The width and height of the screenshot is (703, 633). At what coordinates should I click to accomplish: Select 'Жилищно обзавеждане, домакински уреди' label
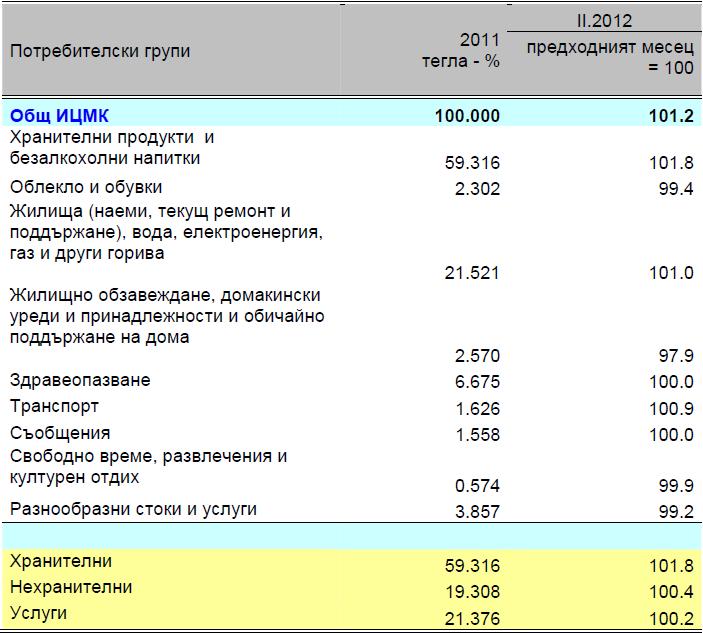167,316
